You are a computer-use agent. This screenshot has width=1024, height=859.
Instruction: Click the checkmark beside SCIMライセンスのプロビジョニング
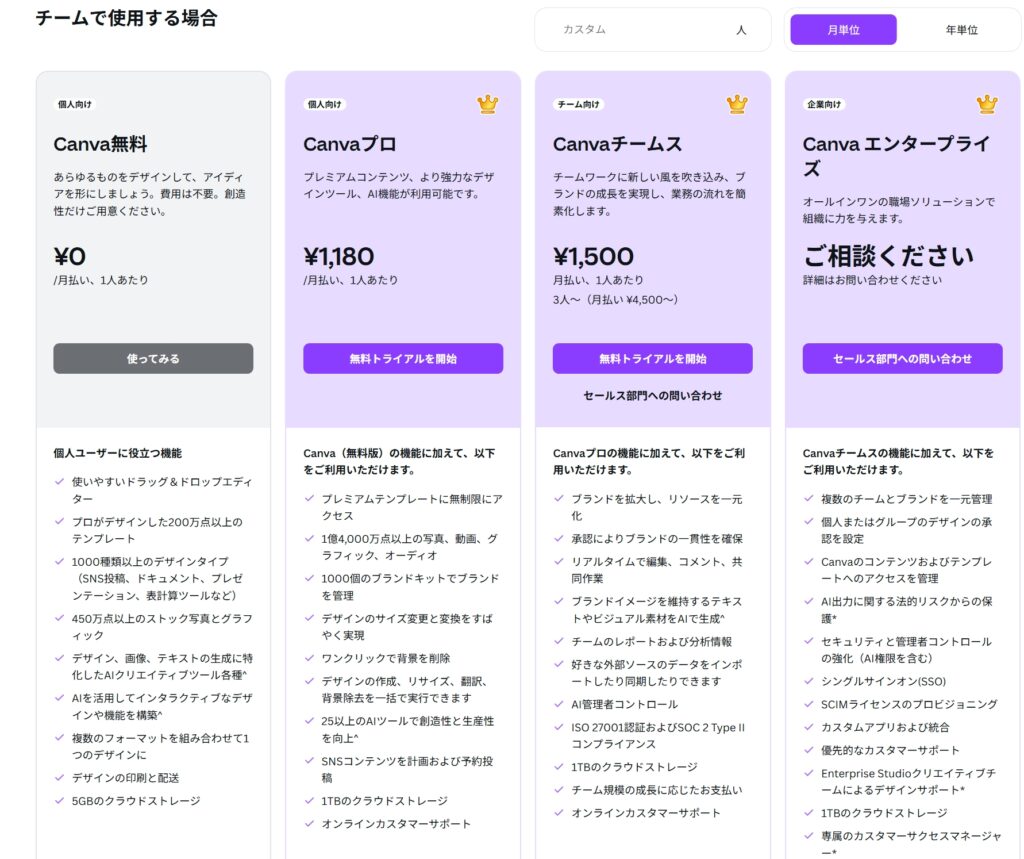pos(808,704)
